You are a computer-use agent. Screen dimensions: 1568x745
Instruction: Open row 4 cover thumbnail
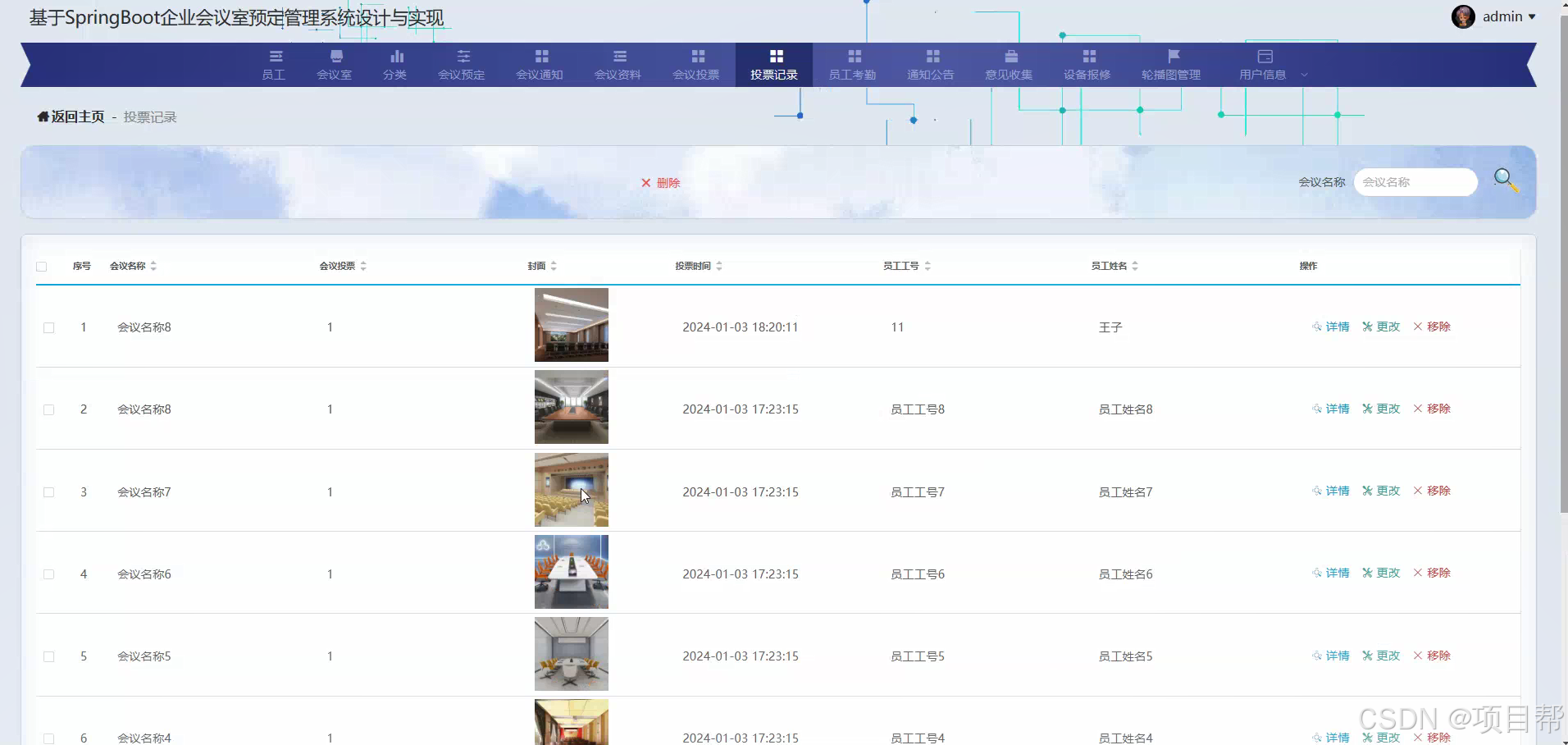click(572, 572)
